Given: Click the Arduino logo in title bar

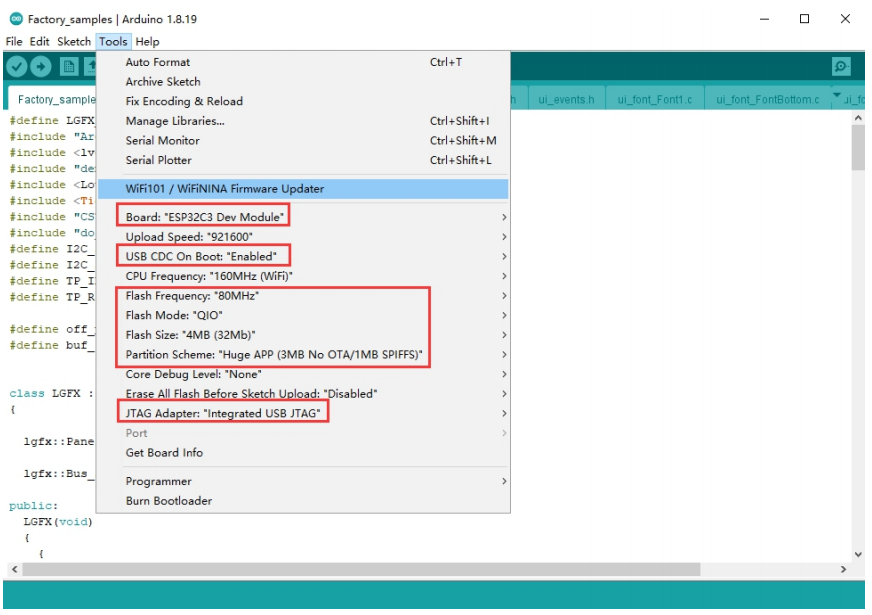Looking at the screenshot, I should pos(16,18).
